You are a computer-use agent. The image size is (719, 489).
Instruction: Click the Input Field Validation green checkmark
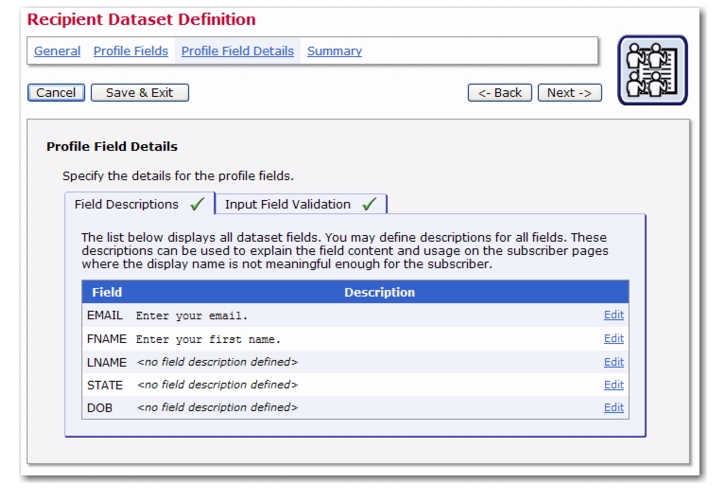click(x=370, y=204)
